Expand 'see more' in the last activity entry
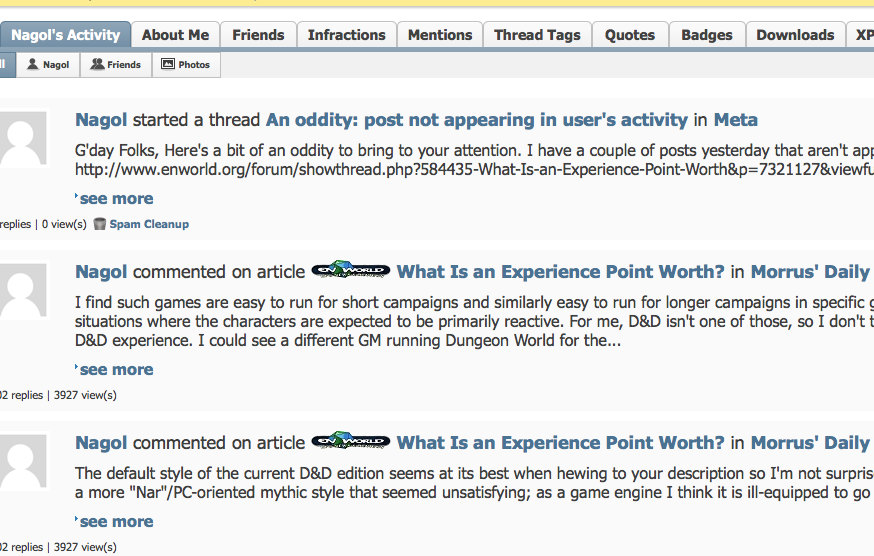The height and width of the screenshot is (556, 874). click(116, 521)
